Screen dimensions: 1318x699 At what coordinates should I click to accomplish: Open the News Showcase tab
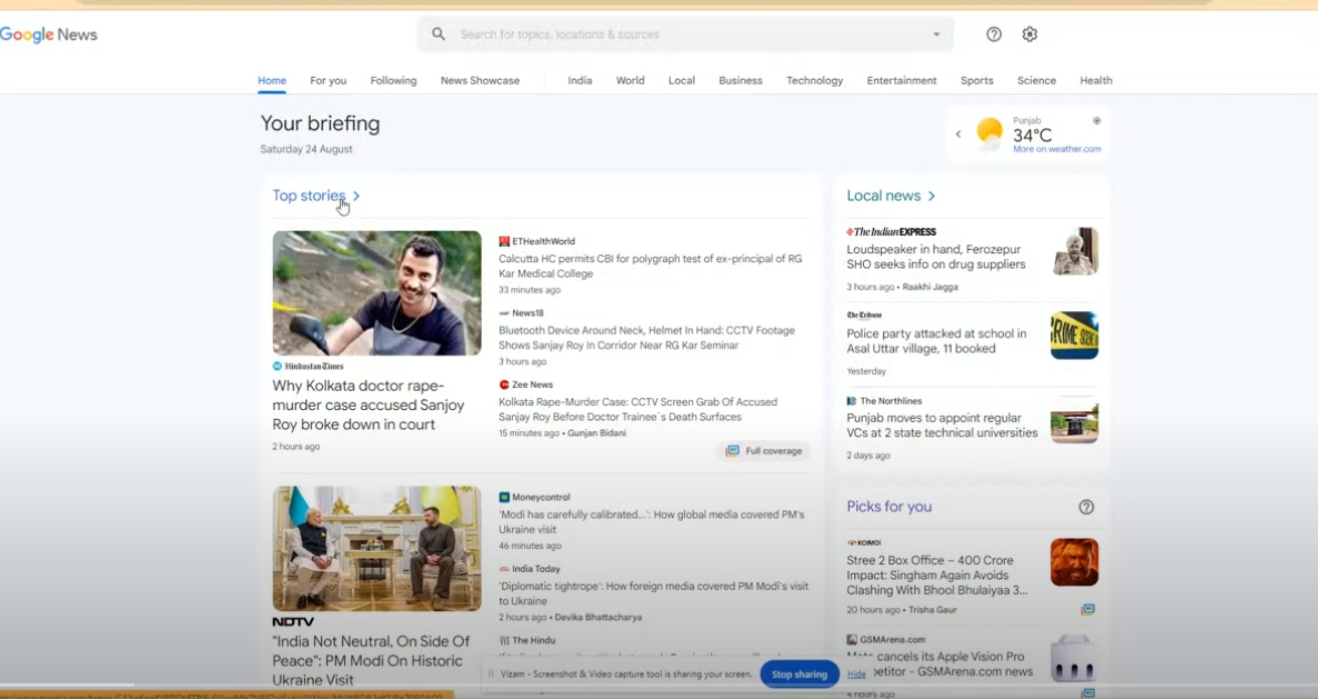pos(480,81)
